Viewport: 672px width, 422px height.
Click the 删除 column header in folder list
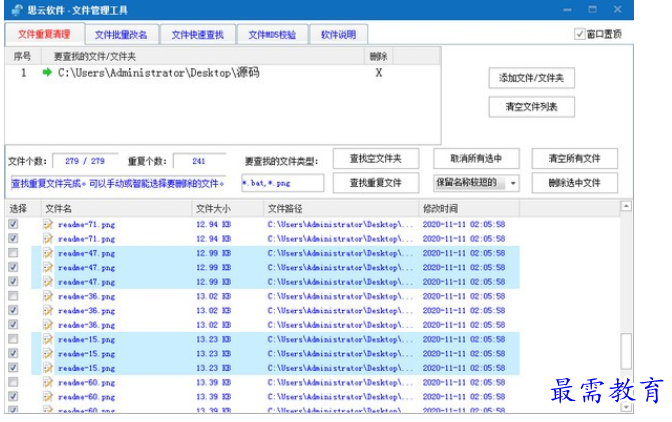pyautogui.click(x=378, y=56)
